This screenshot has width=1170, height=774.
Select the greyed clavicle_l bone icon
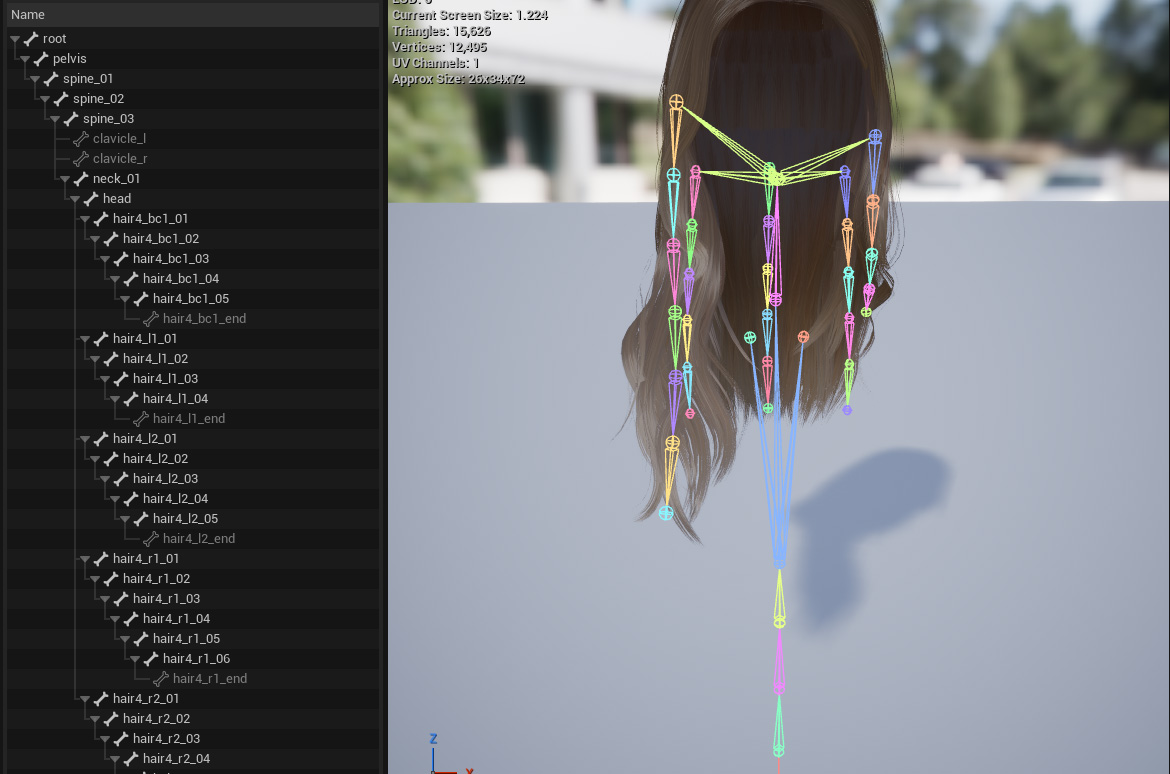(x=81, y=139)
